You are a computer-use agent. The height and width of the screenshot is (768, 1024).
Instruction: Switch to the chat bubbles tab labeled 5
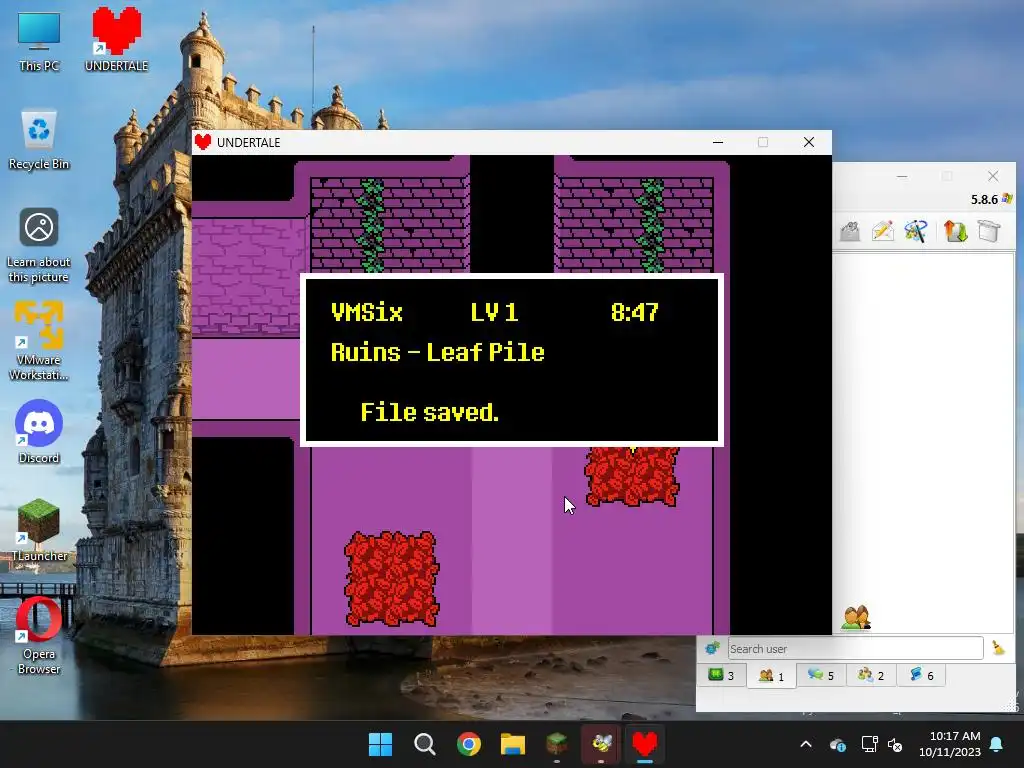[x=821, y=675]
